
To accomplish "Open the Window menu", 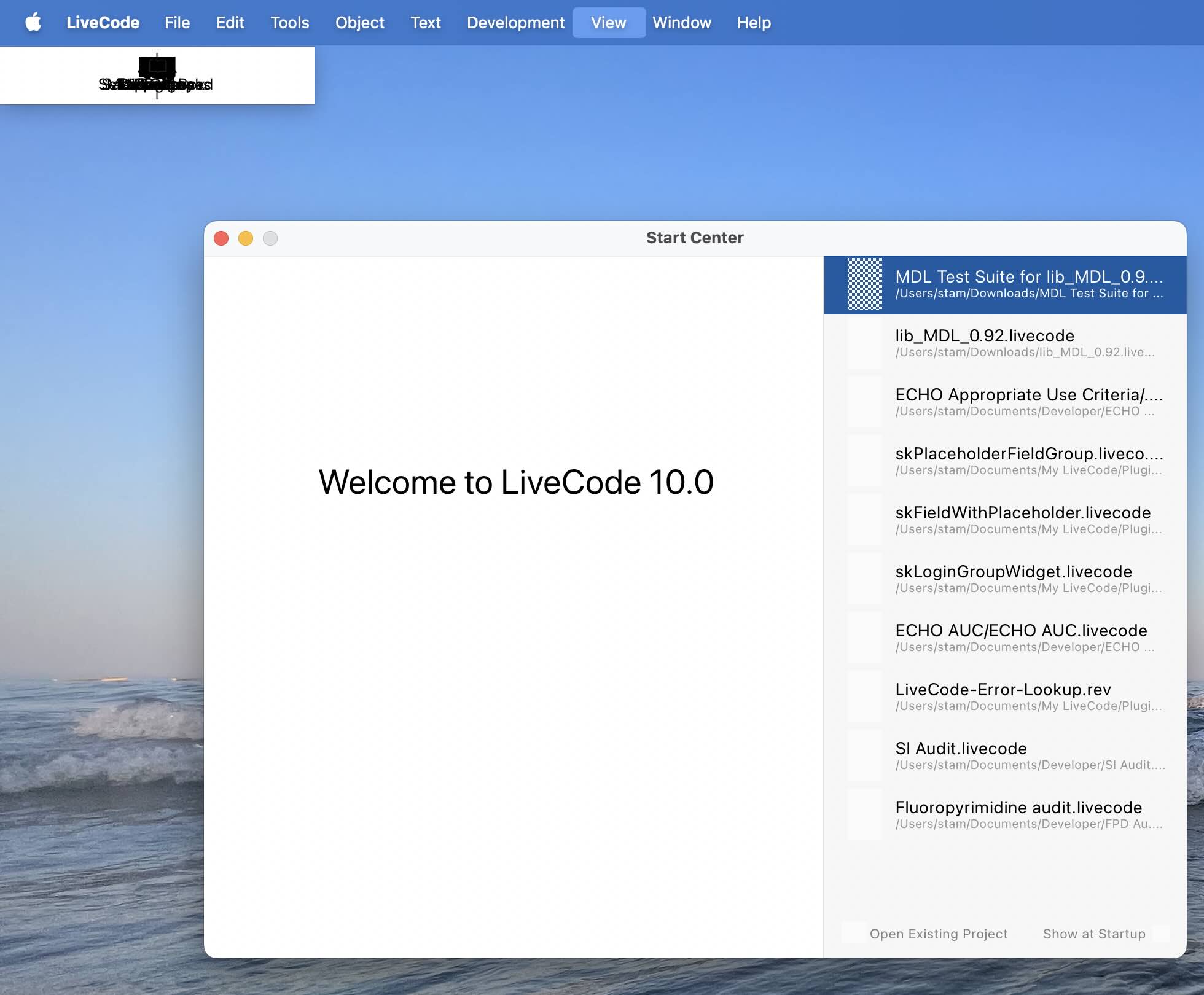I will [x=681, y=23].
